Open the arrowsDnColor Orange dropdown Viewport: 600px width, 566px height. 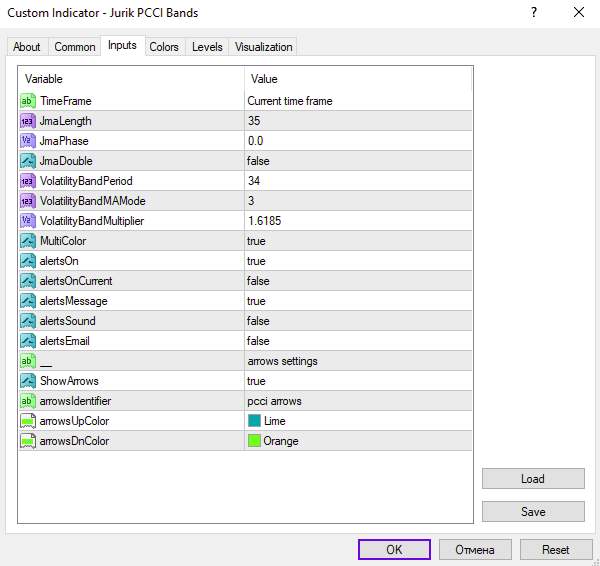coord(357,441)
